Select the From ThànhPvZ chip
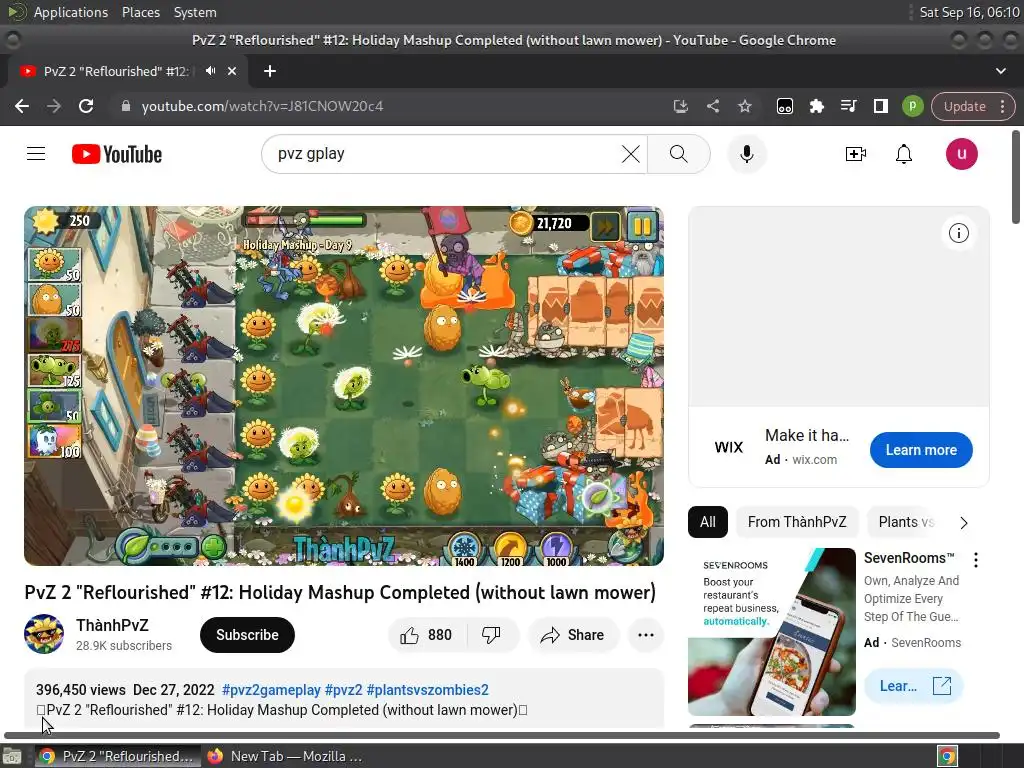The height and width of the screenshot is (768, 1024). [797, 522]
